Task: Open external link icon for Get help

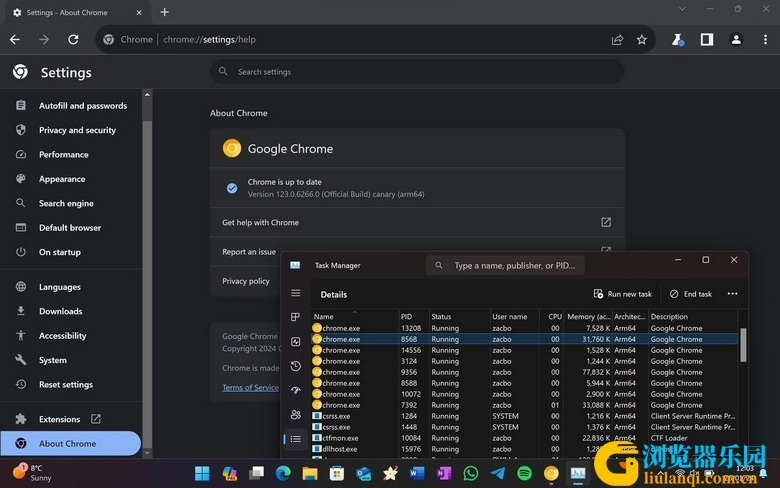Action: tap(605, 222)
